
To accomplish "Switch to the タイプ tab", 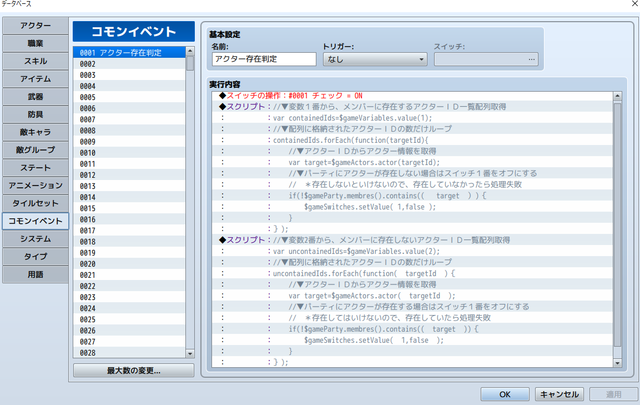I will [x=36, y=256].
